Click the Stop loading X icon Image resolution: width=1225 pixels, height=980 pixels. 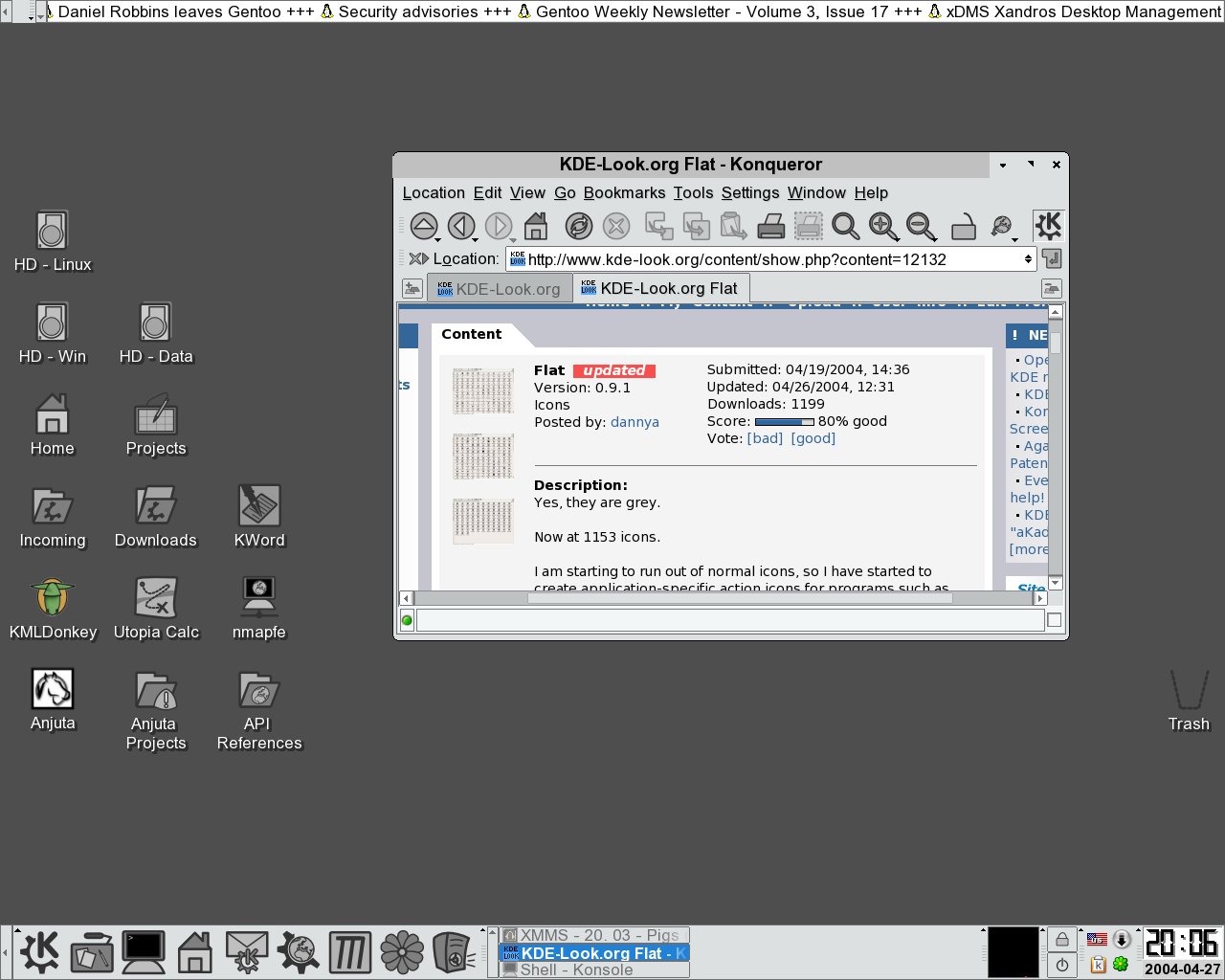pos(616,226)
